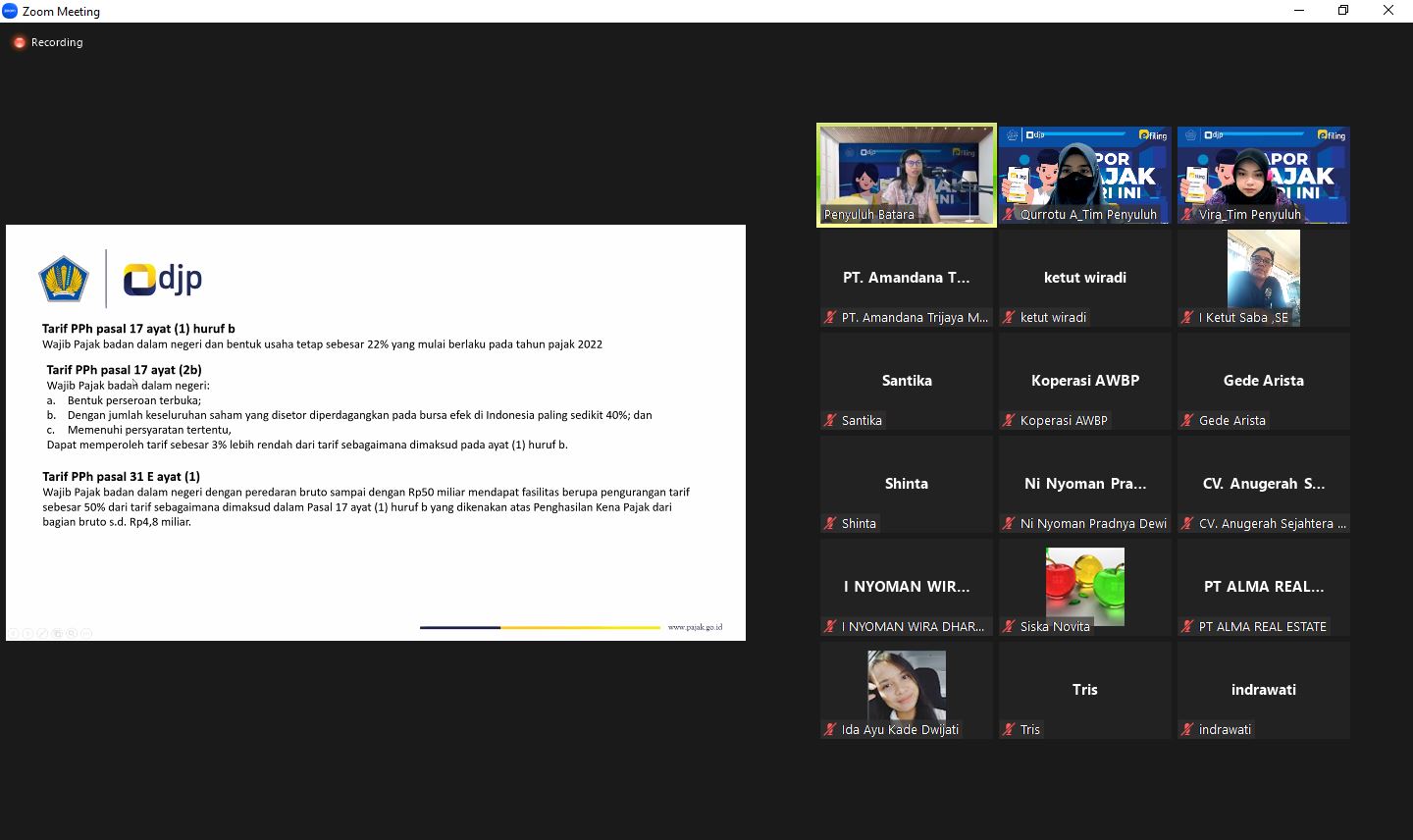Click the muted mic icon beside Koperasi AWBP
The height and width of the screenshot is (840, 1413).
(1009, 420)
